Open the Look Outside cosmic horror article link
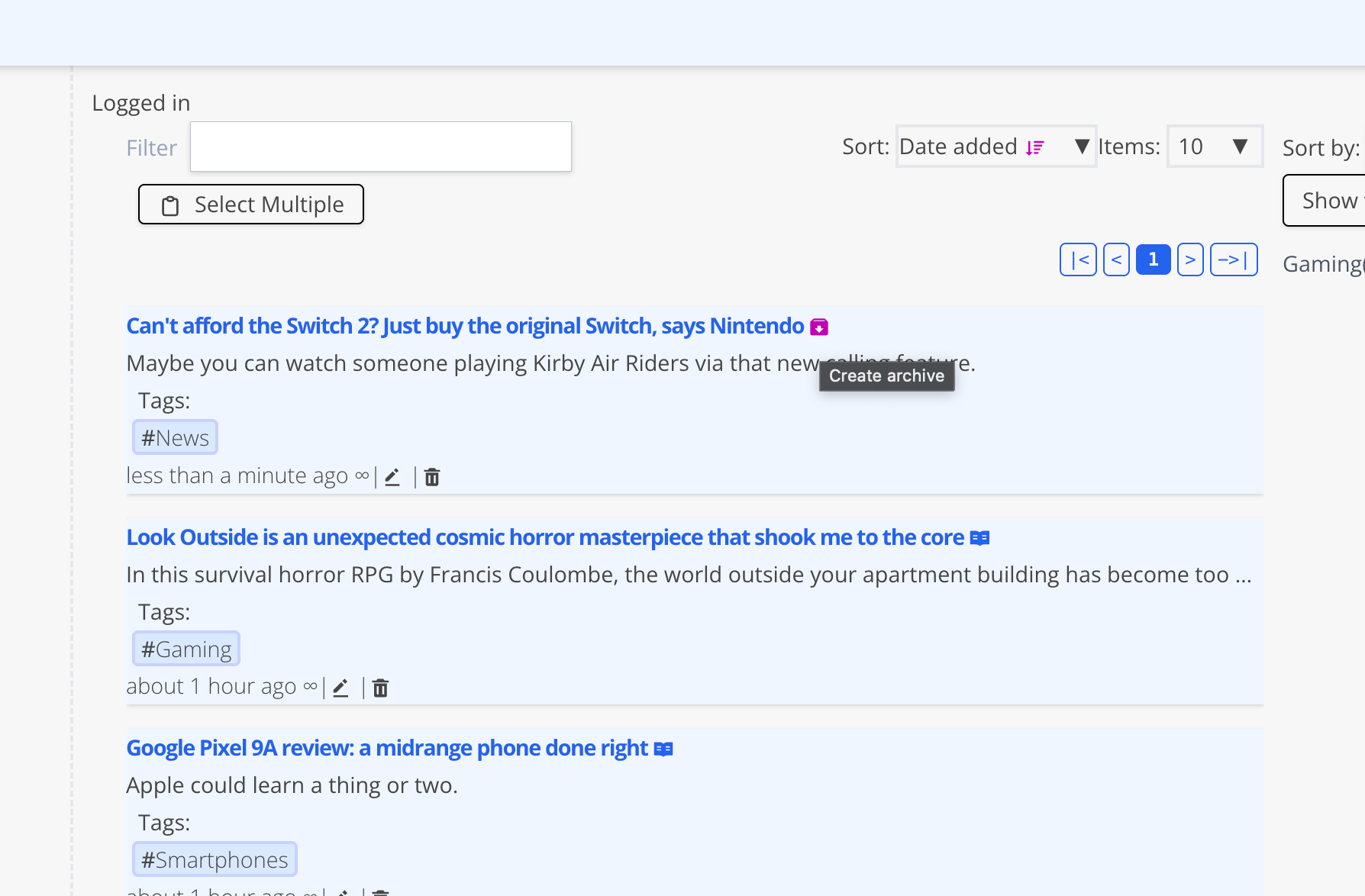 [x=545, y=537]
